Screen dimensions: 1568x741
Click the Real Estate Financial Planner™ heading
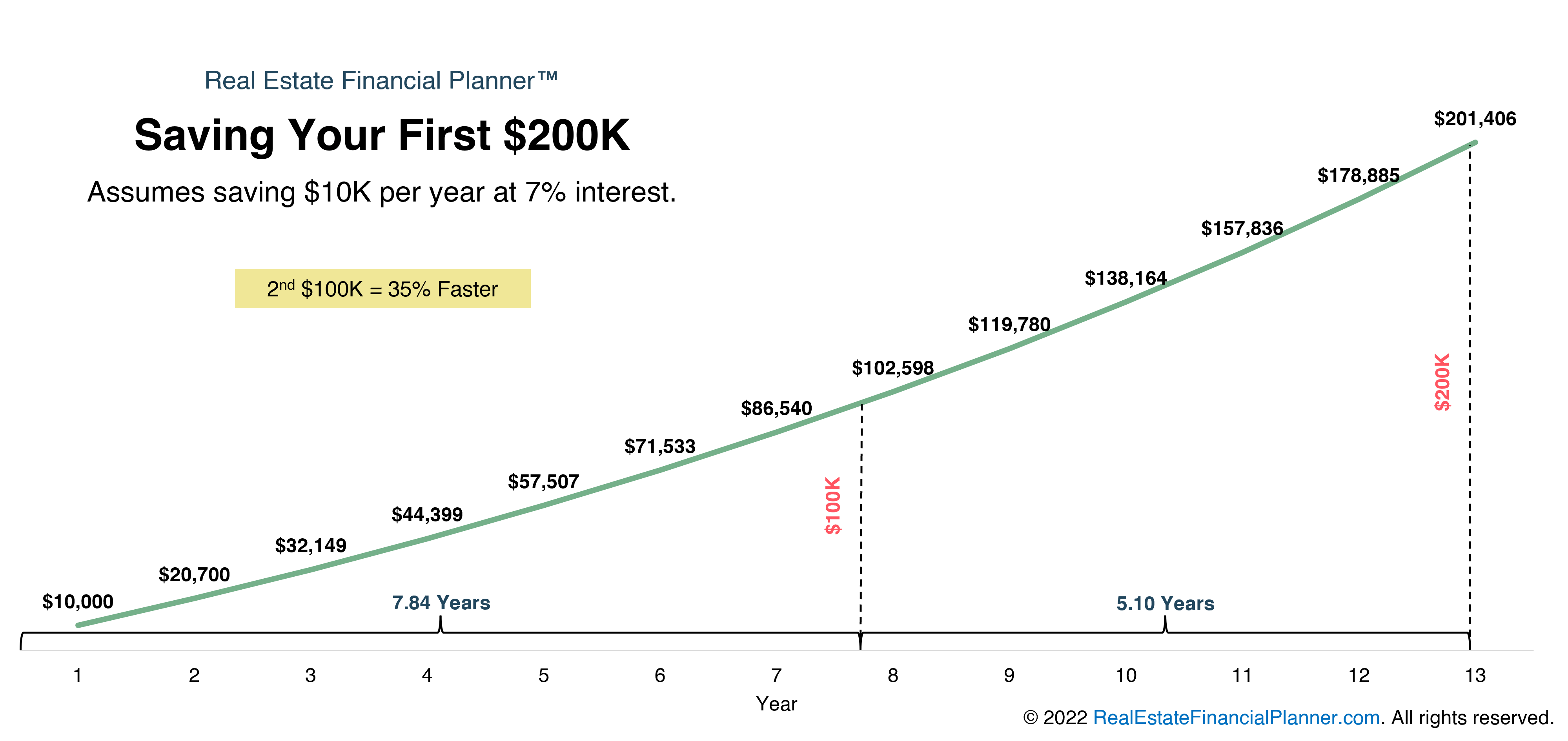point(381,80)
